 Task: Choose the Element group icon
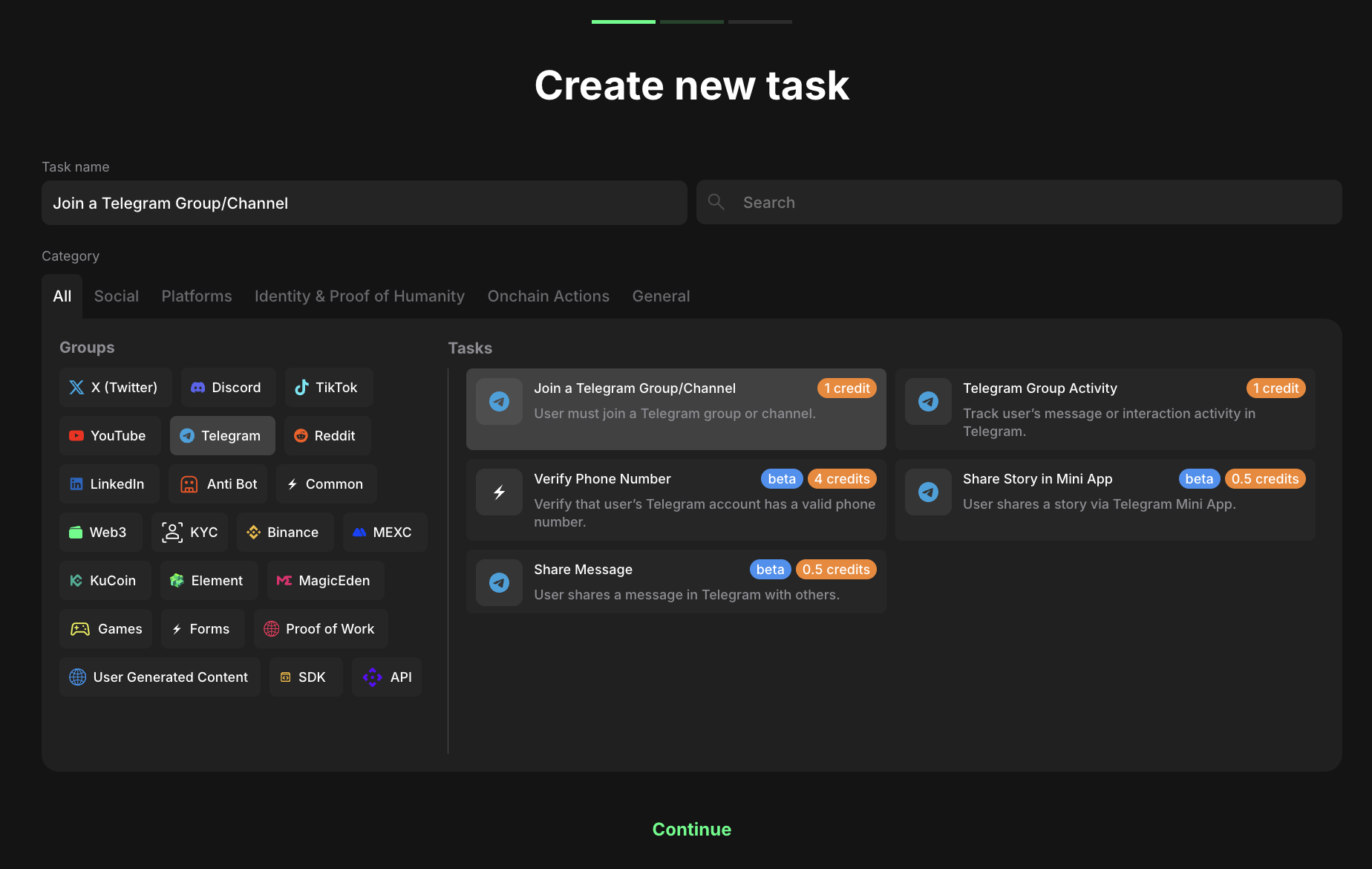[177, 581]
